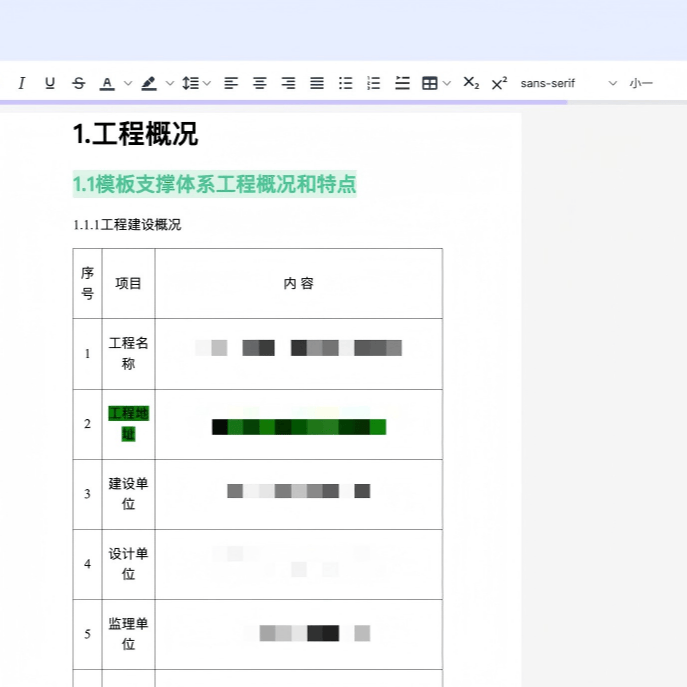This screenshot has width=687, height=687.
Task: Align text right
Action: click(288, 83)
